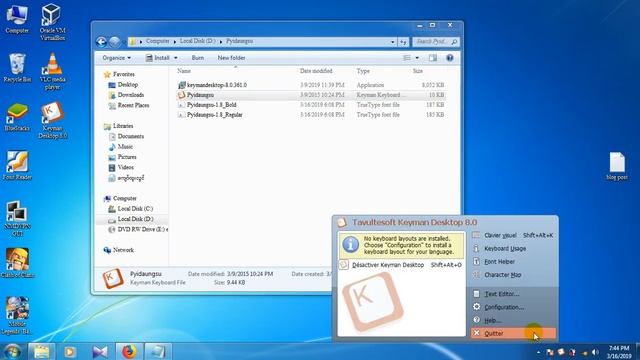
Task: Launch VLC media player desktop shortcut
Action: pos(52,71)
